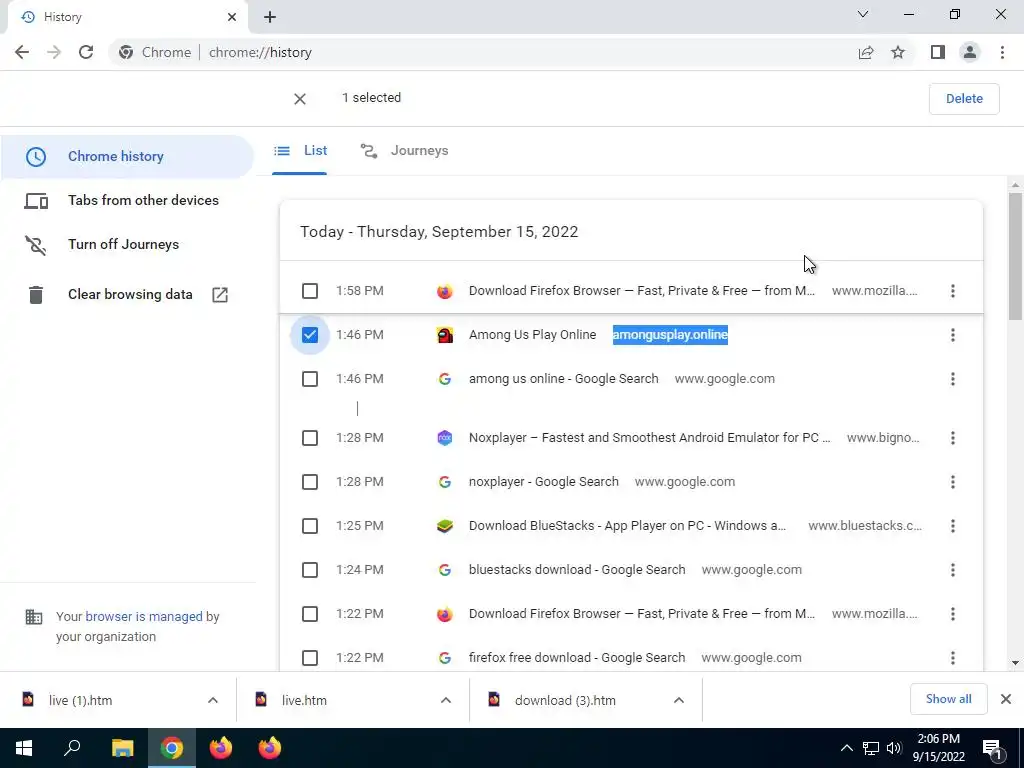The height and width of the screenshot is (768, 1024).
Task: Expand options for download (3).htm
Action: coord(679,700)
